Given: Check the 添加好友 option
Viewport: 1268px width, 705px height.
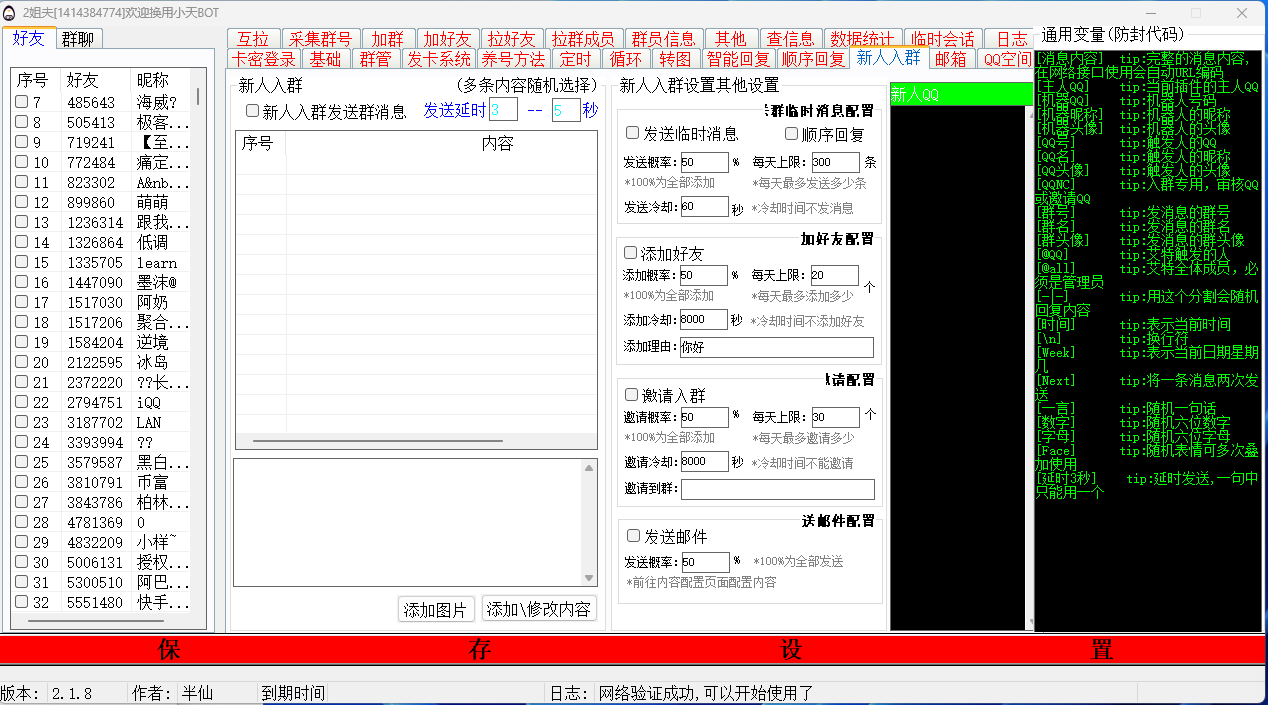Looking at the screenshot, I should click(x=631, y=253).
